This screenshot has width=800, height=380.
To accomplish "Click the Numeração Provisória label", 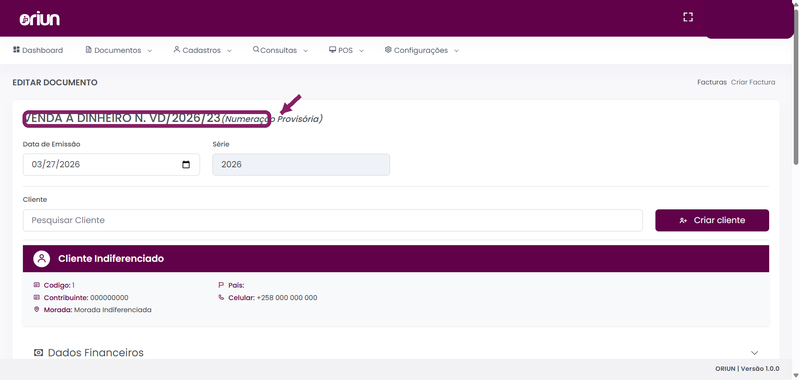I will tap(272, 119).
